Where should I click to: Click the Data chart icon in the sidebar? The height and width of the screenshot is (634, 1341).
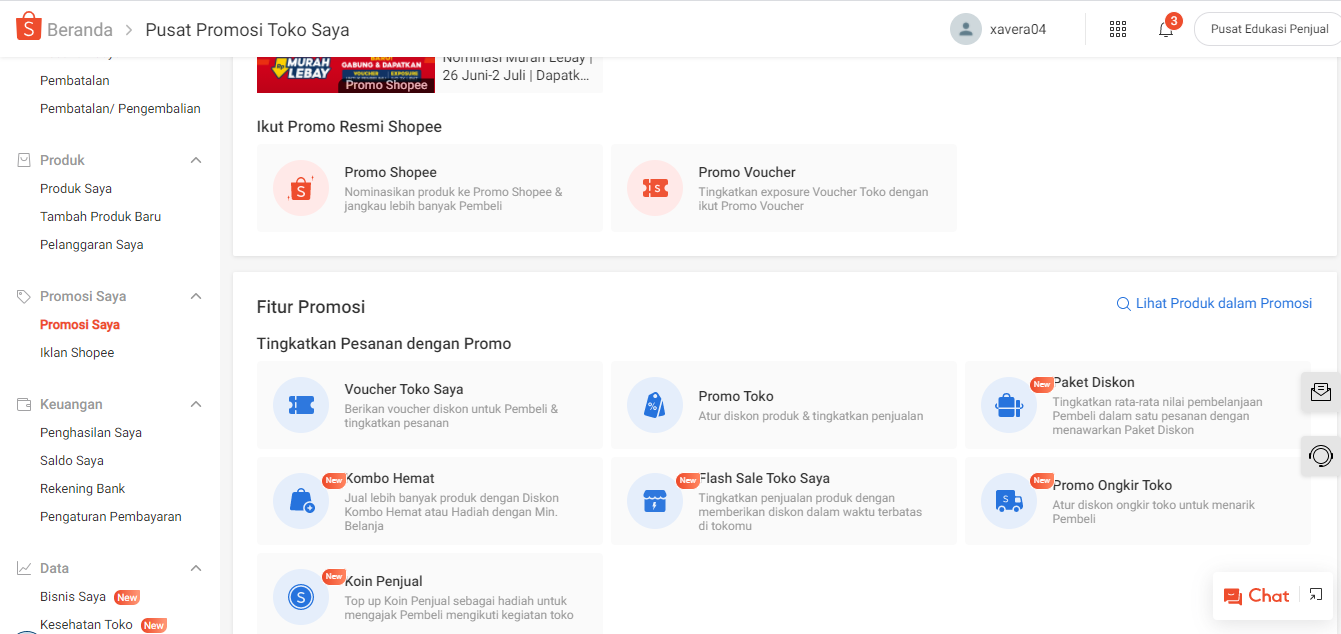point(24,568)
